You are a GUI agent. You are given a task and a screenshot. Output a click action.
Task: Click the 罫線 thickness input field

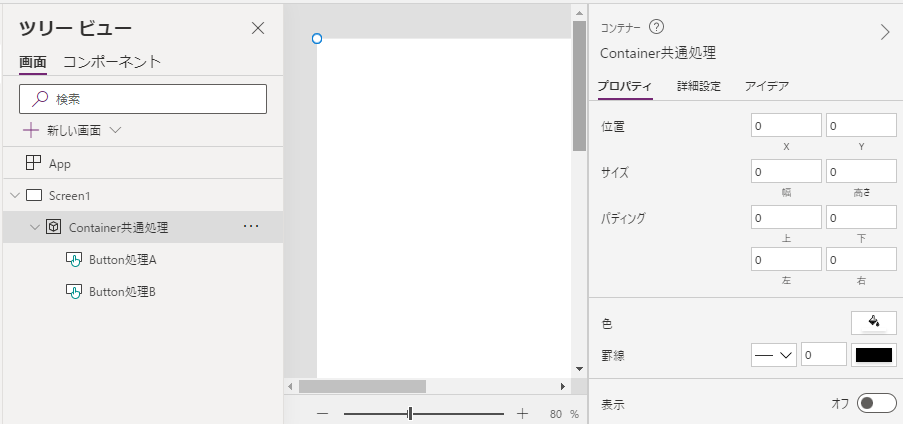[824, 355]
